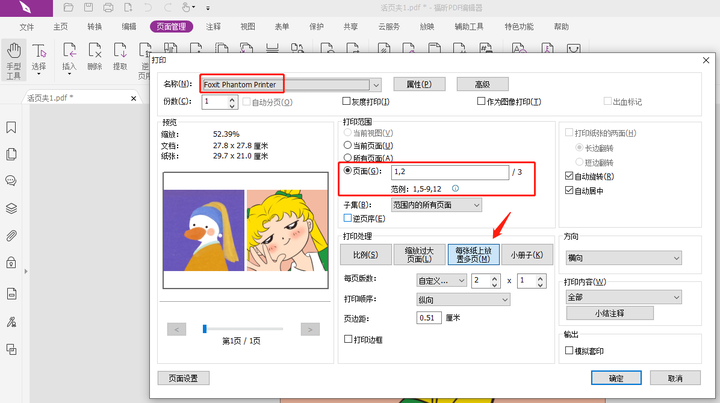Switch to the 保护 ribbon tab

pos(316,27)
